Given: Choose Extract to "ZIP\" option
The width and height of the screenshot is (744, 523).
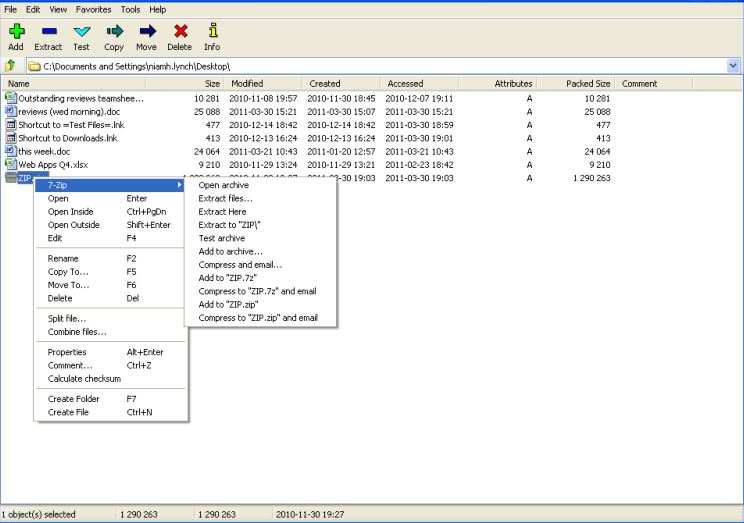Looking at the screenshot, I should pos(260,225).
